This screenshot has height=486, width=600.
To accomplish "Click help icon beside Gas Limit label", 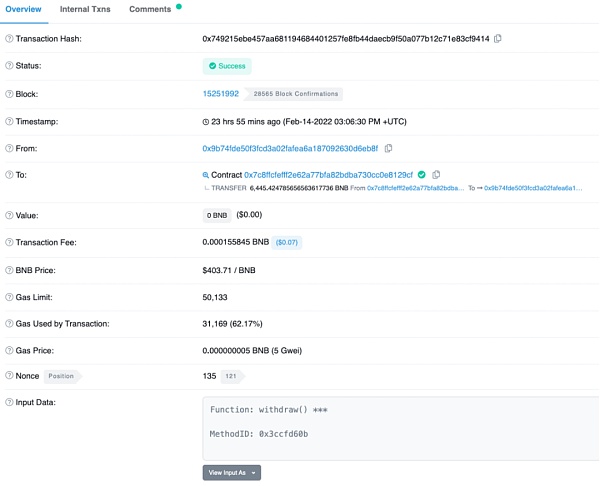I will (9, 297).
